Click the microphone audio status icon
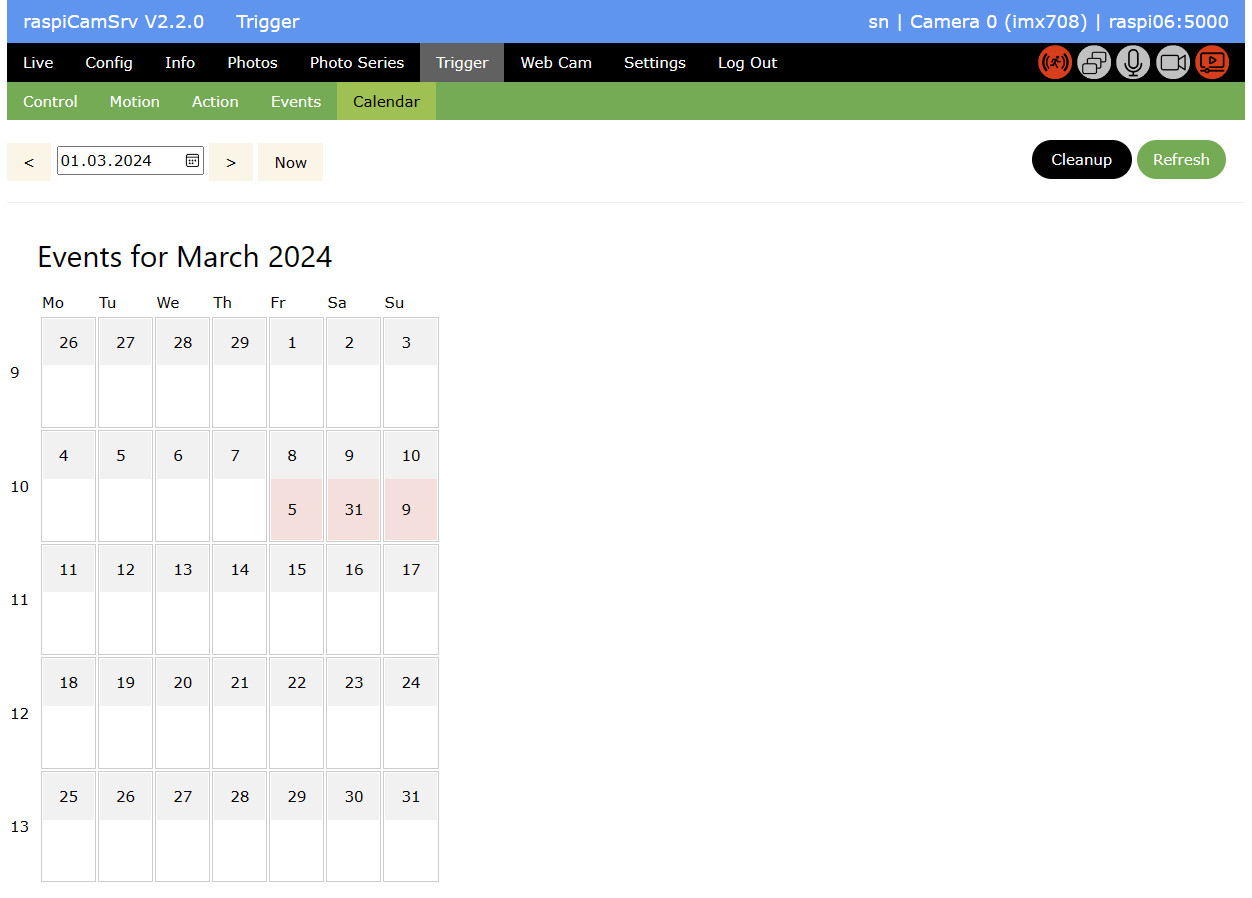This screenshot has width=1252, height=898. (x=1133, y=63)
